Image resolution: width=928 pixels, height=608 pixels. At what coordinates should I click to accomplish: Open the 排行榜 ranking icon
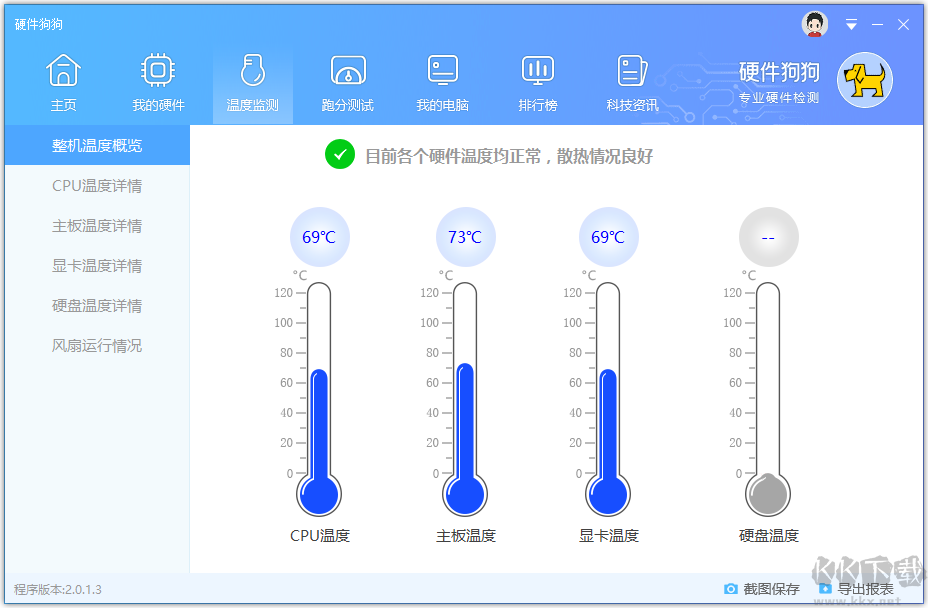pyautogui.click(x=537, y=70)
